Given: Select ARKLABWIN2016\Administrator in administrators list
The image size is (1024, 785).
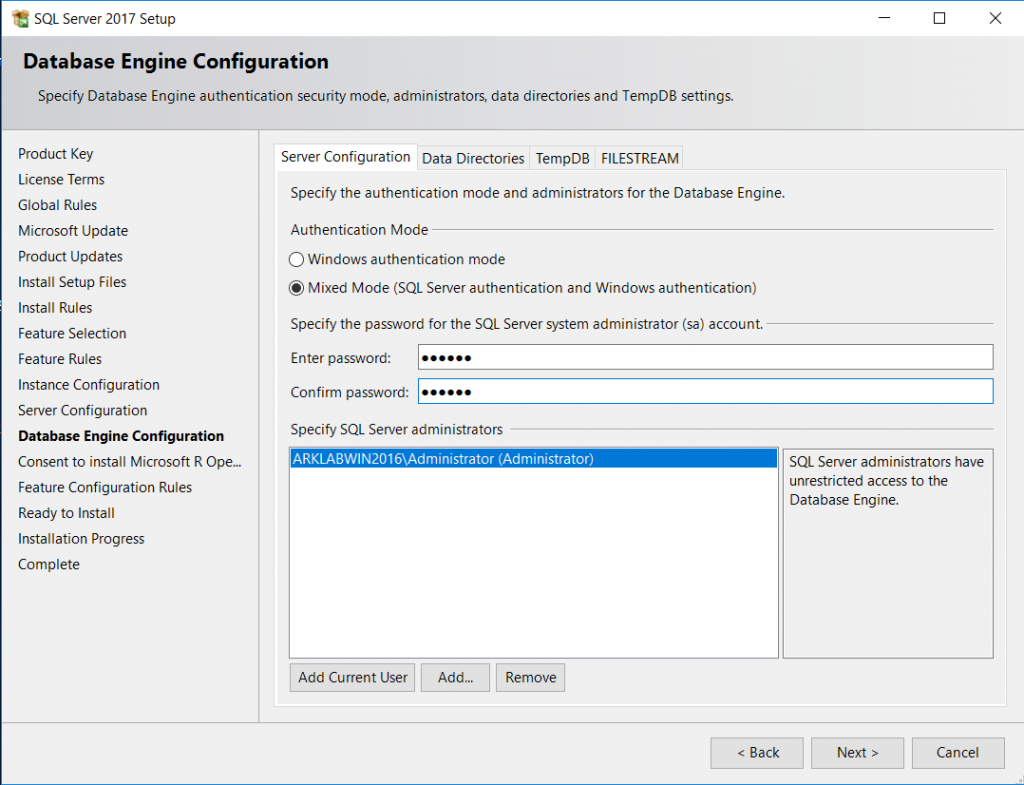Looking at the screenshot, I should pos(534,458).
